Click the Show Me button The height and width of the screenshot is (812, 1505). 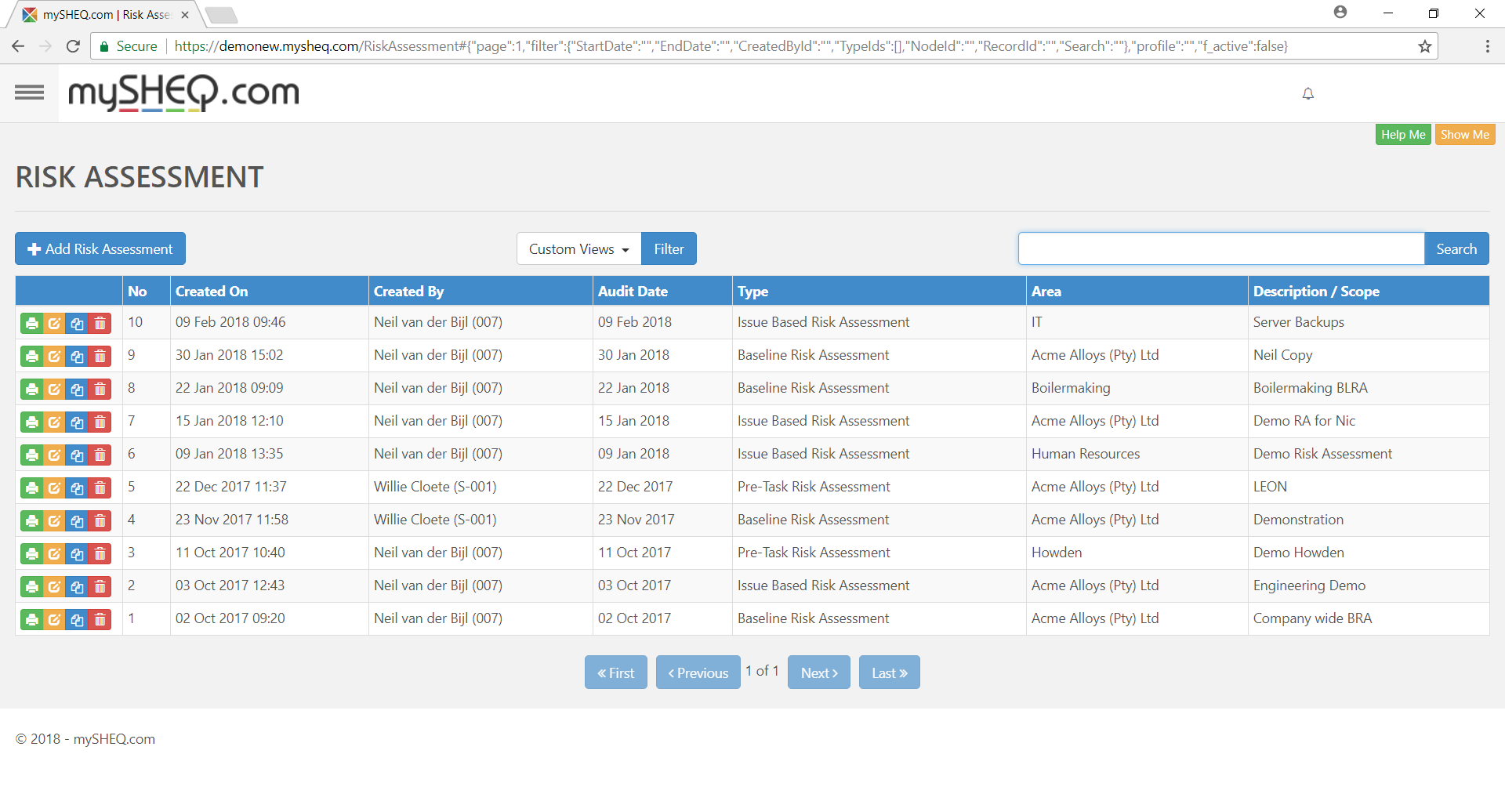click(x=1465, y=134)
